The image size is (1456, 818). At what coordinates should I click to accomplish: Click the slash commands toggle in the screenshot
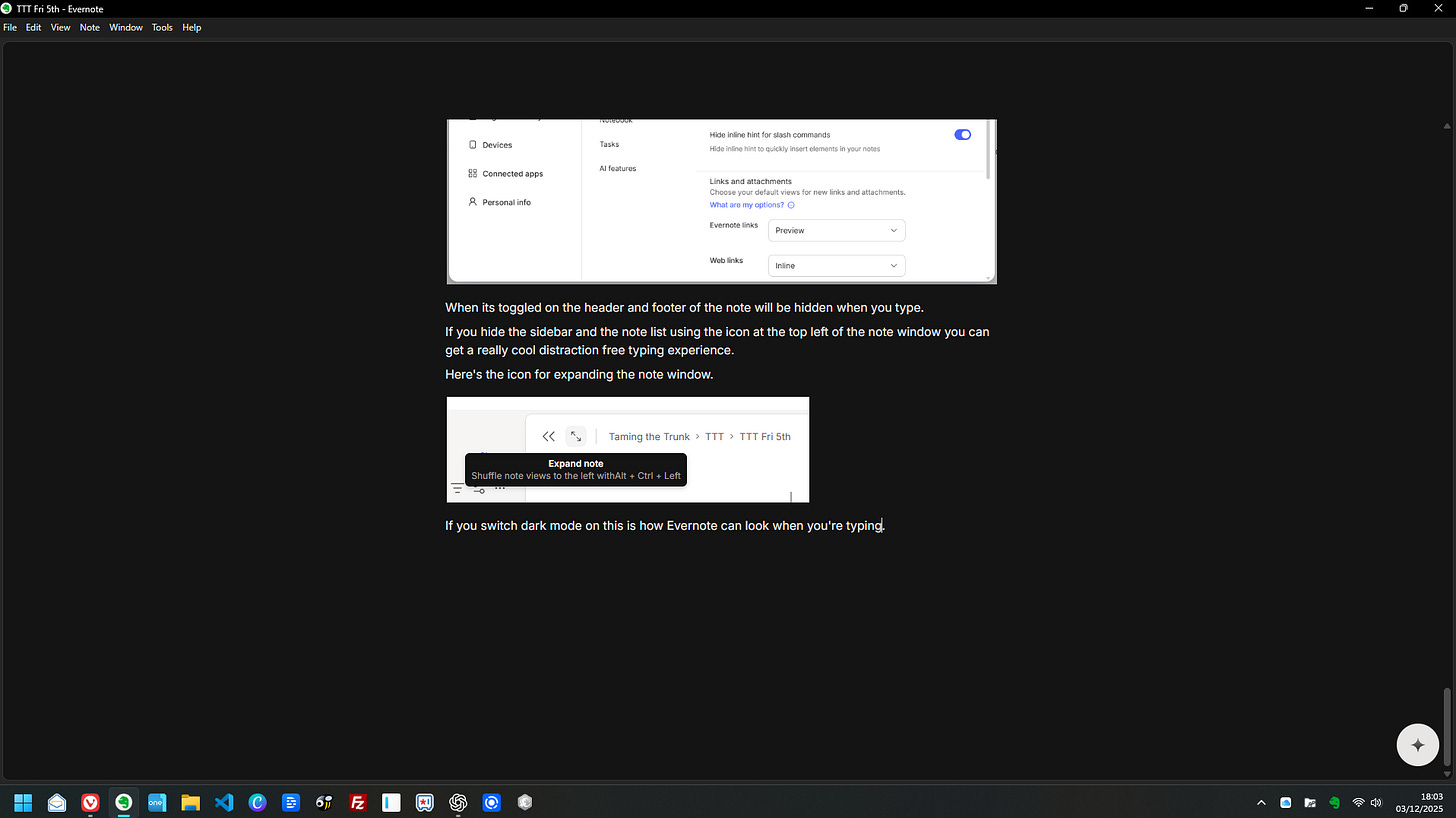962,134
